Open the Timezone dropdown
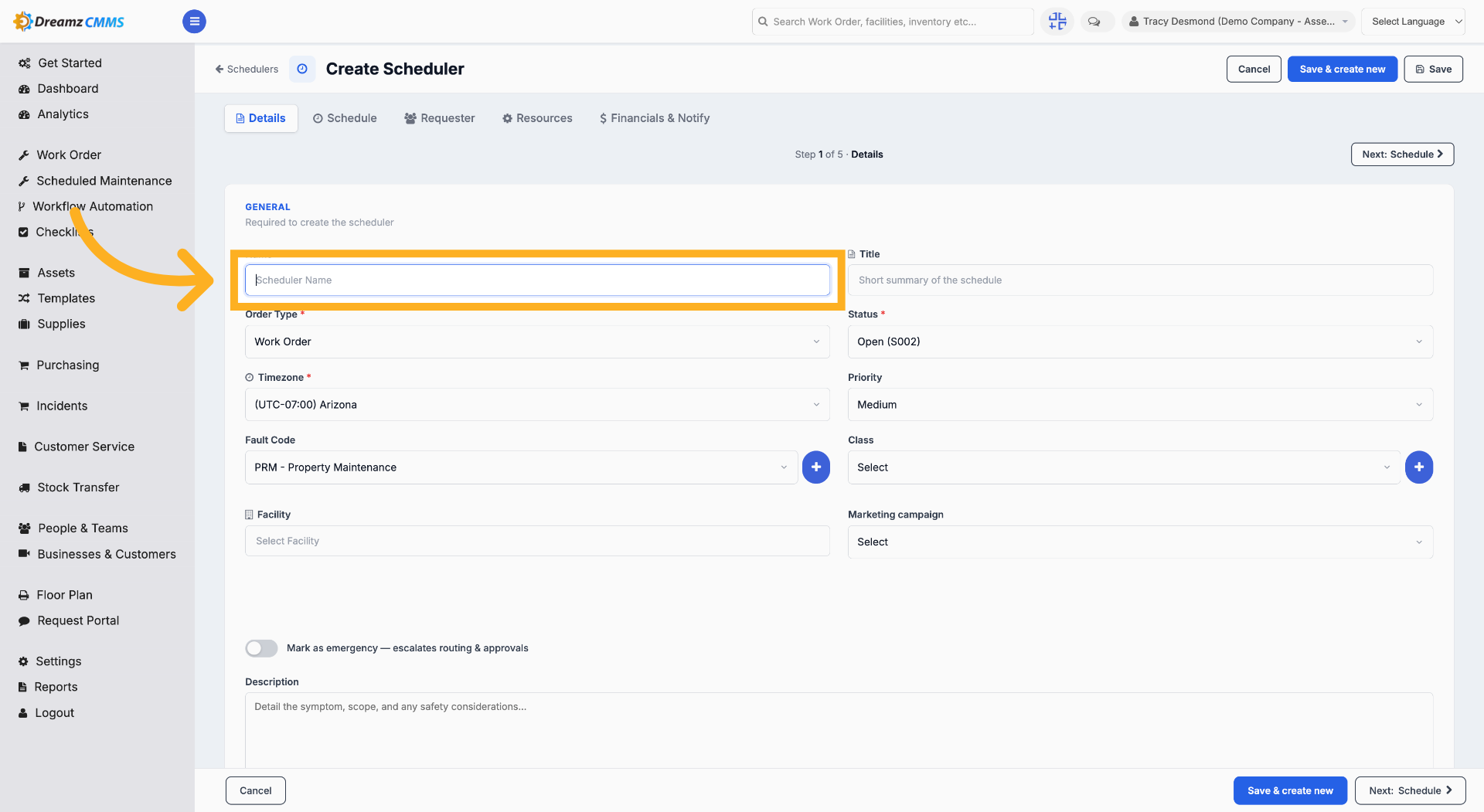Image resolution: width=1484 pixels, height=812 pixels. (537, 405)
